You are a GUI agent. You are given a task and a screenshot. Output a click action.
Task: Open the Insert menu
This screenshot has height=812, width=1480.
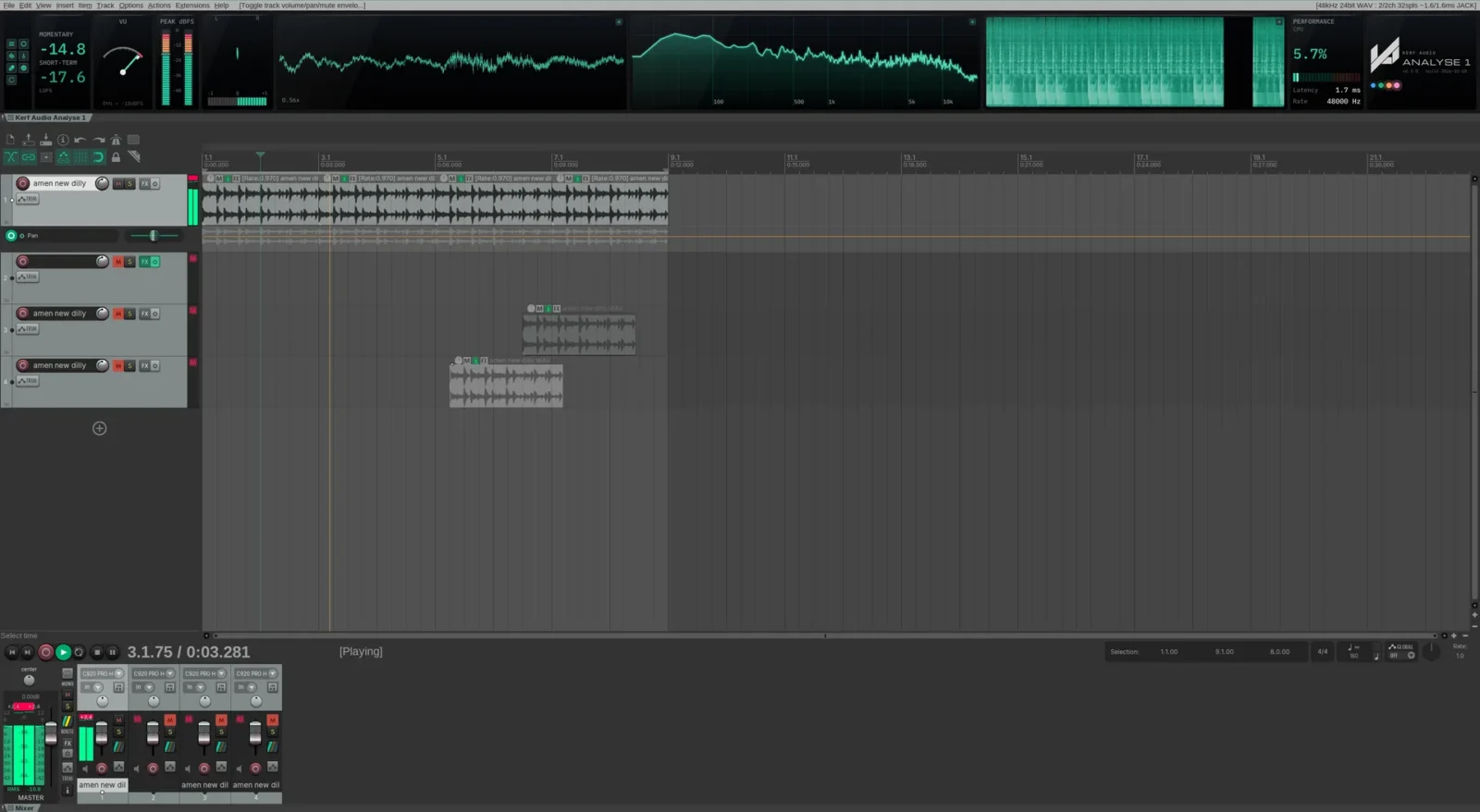pyautogui.click(x=65, y=6)
